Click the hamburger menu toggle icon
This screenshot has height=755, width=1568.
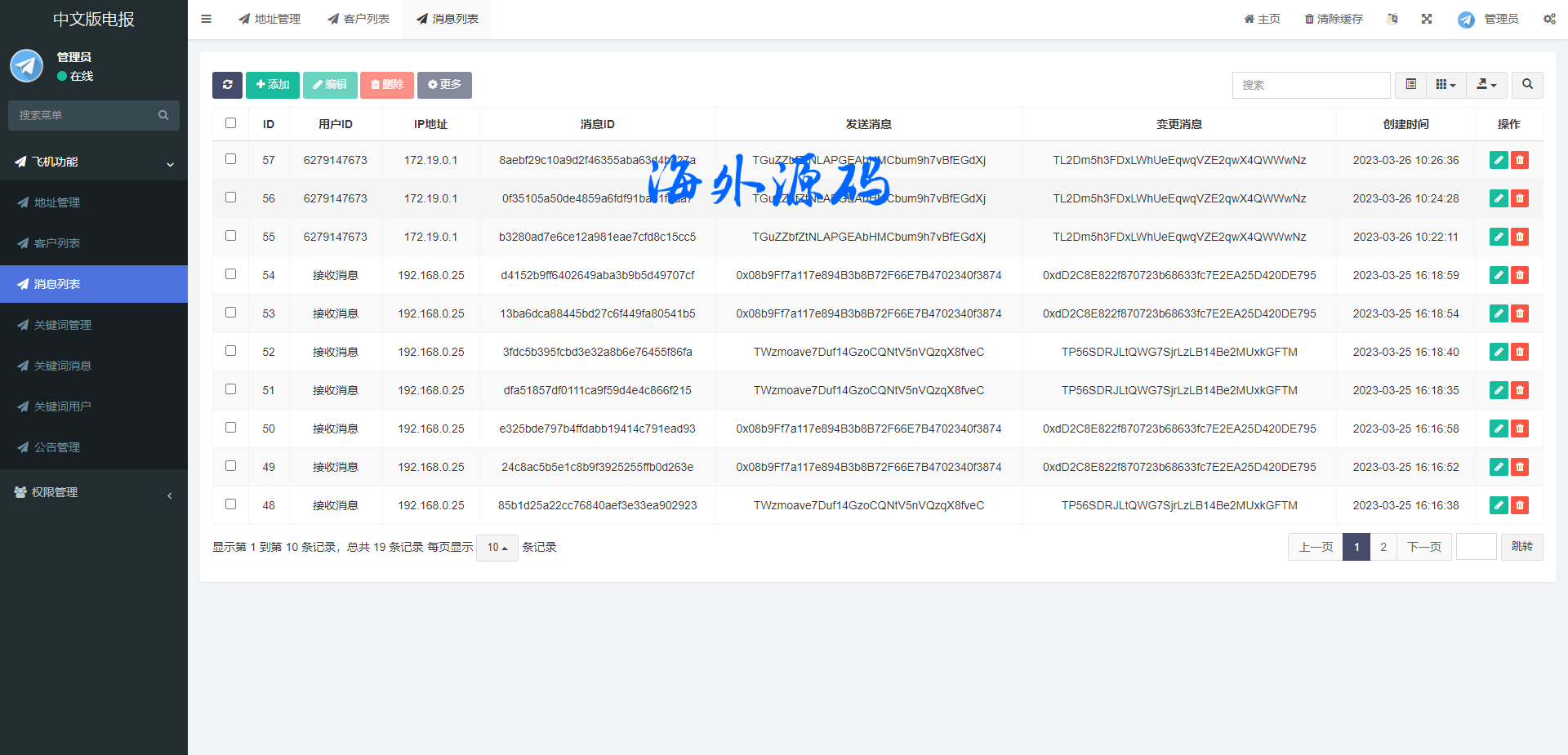coord(207,19)
